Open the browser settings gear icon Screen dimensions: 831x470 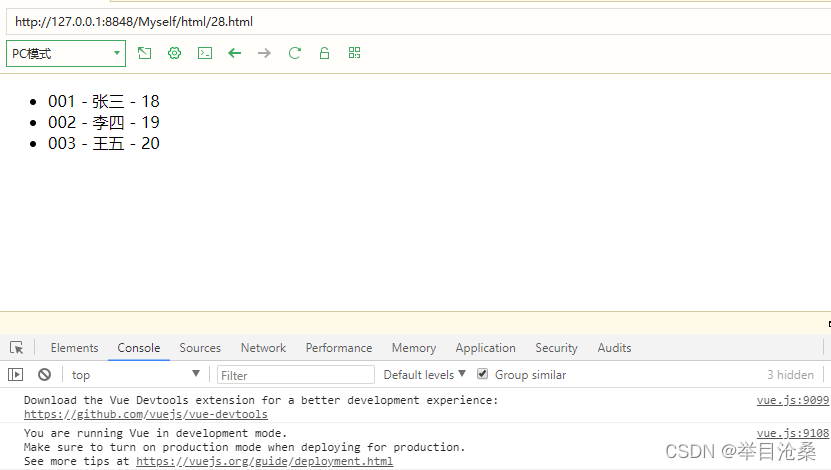coord(174,53)
